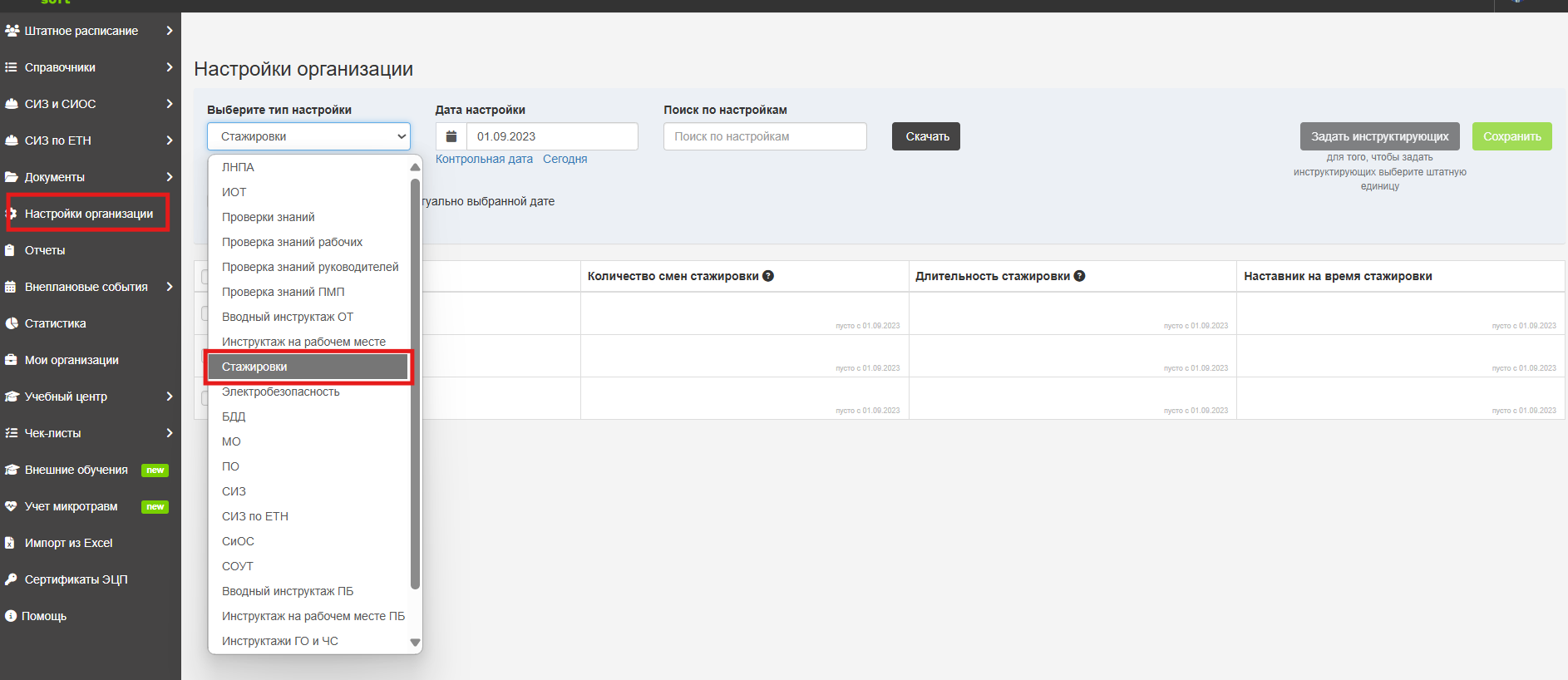Screen dimensions: 1568x680
Task: Click help icon next to Количество смен стажировки
Action: [x=768, y=276]
